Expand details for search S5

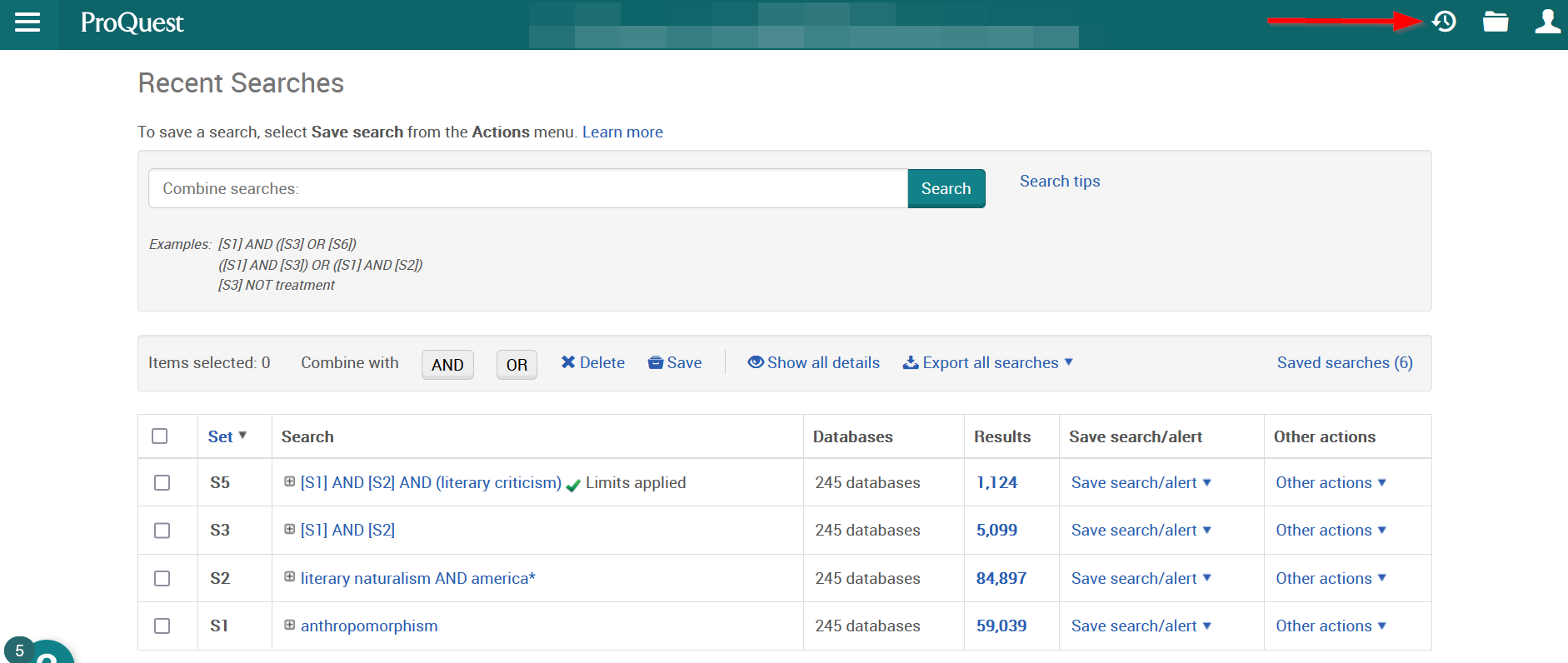pos(289,481)
